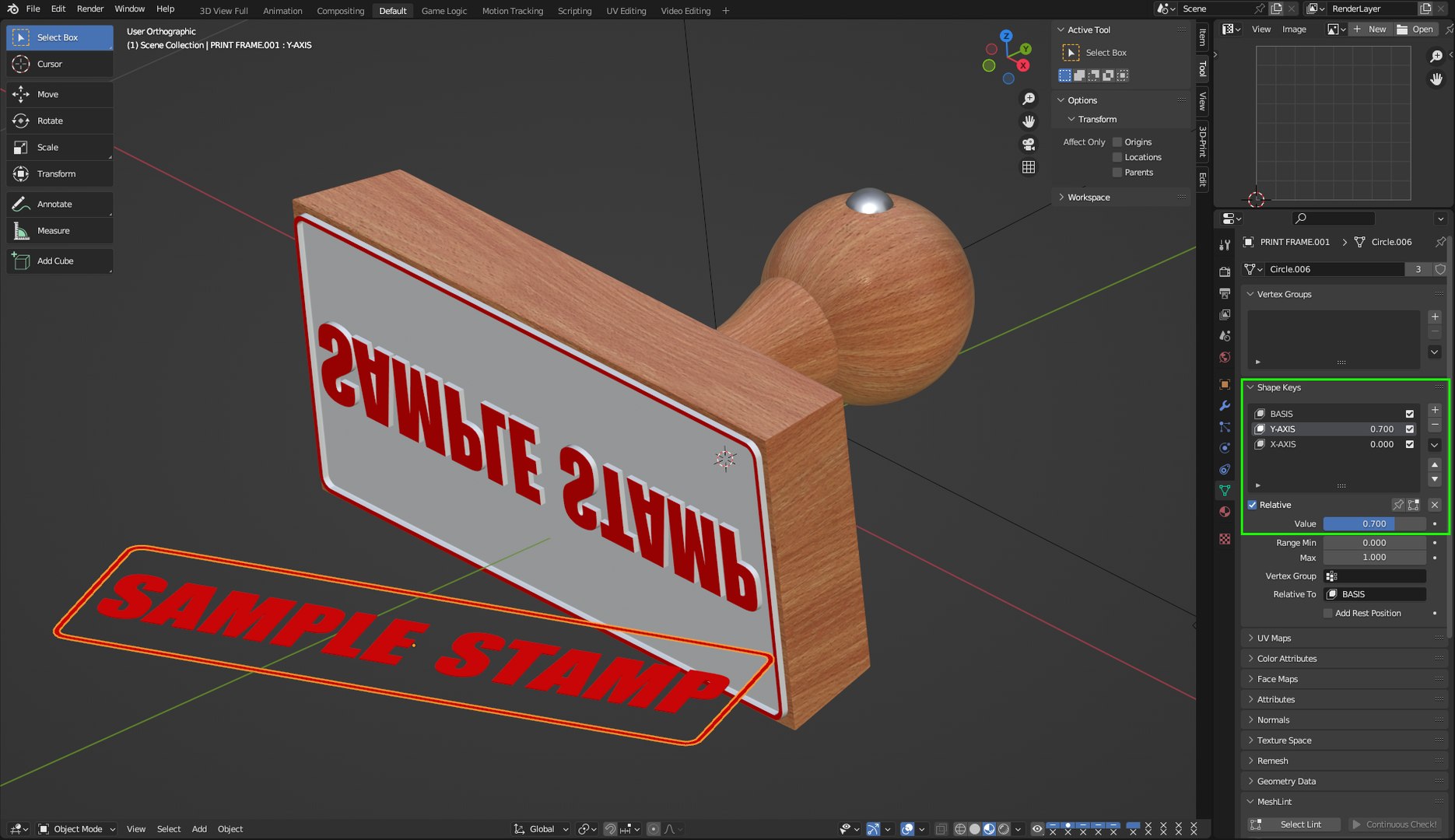The image size is (1455, 840).
Task: Open the Particles properties tab icon
Action: 1225,427
